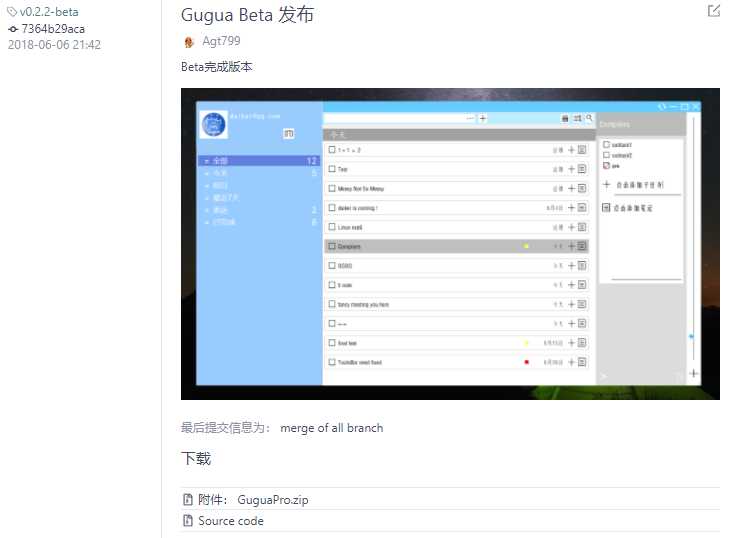Screen dimensions: 735x538
Task: Click the tag icon beside v0.2.2-beta
Action: click(12, 12)
